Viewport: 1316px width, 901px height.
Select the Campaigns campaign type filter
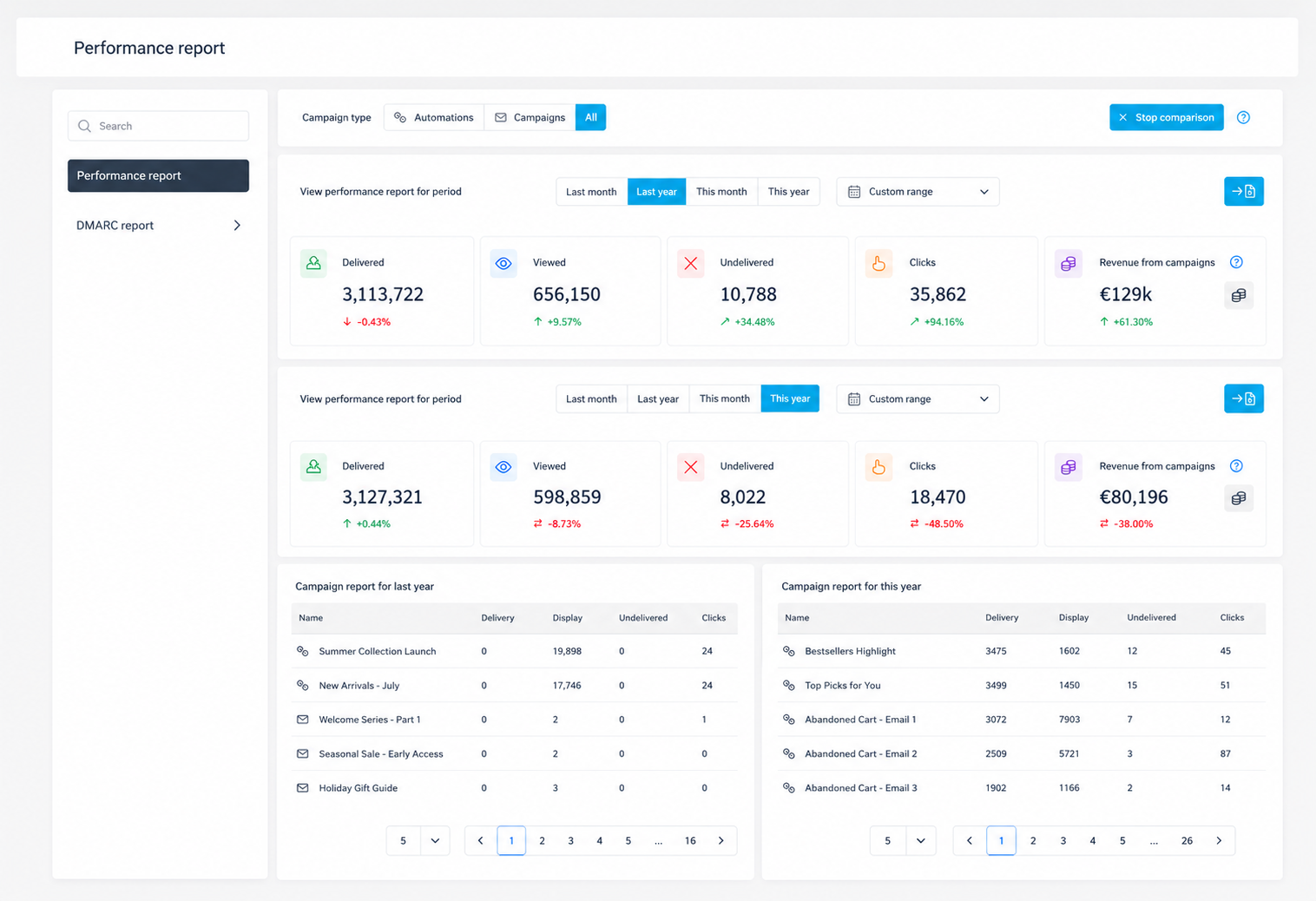coord(530,117)
